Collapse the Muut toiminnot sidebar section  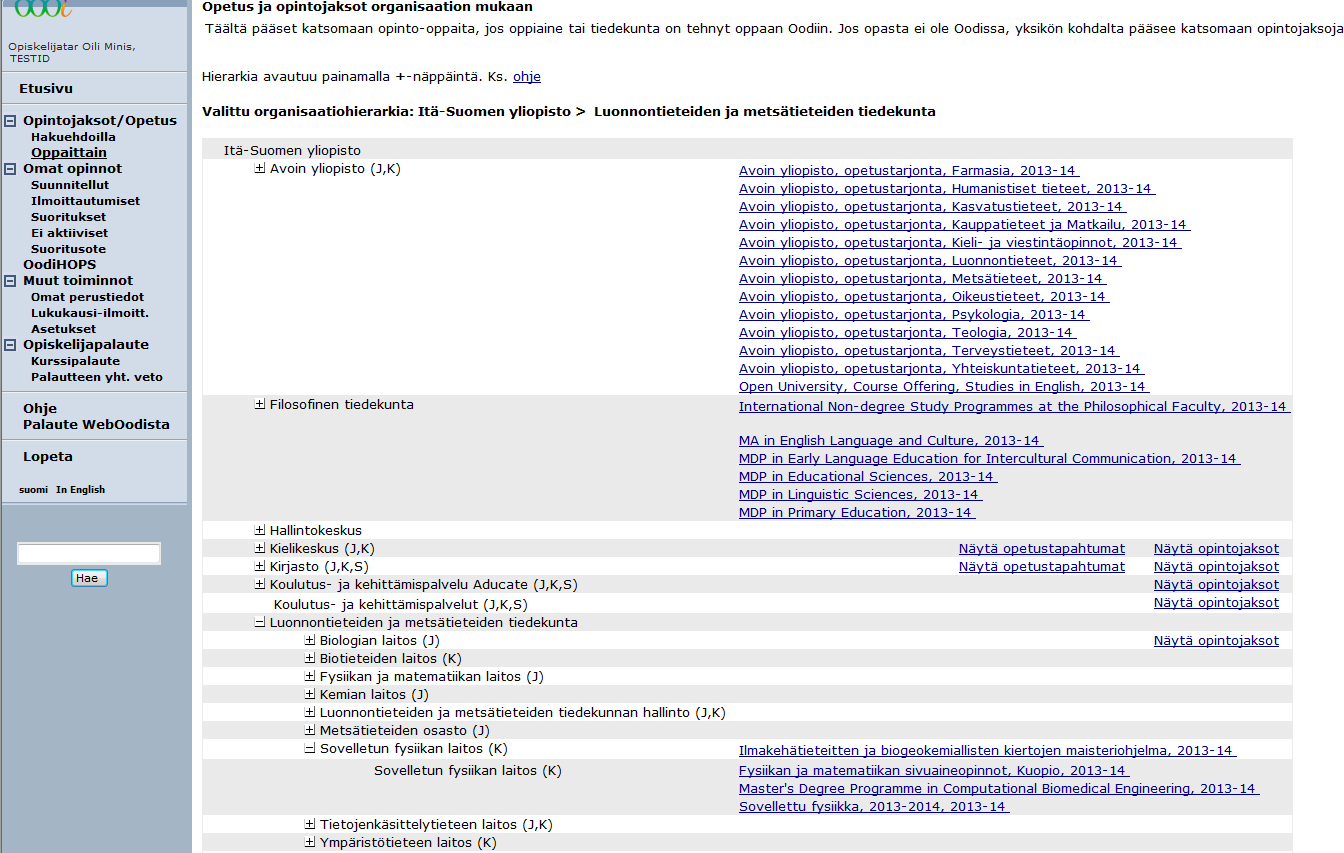(11, 281)
